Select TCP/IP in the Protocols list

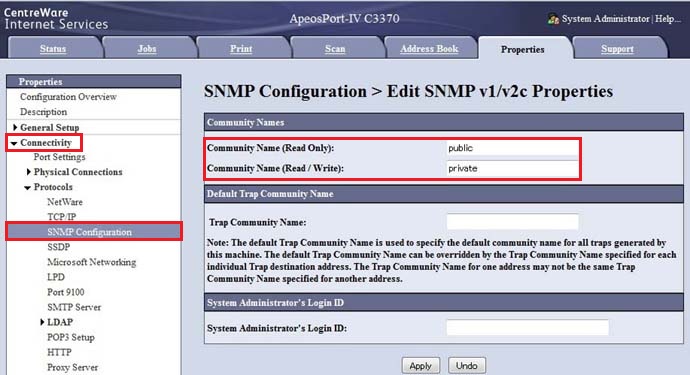[x=62, y=217]
